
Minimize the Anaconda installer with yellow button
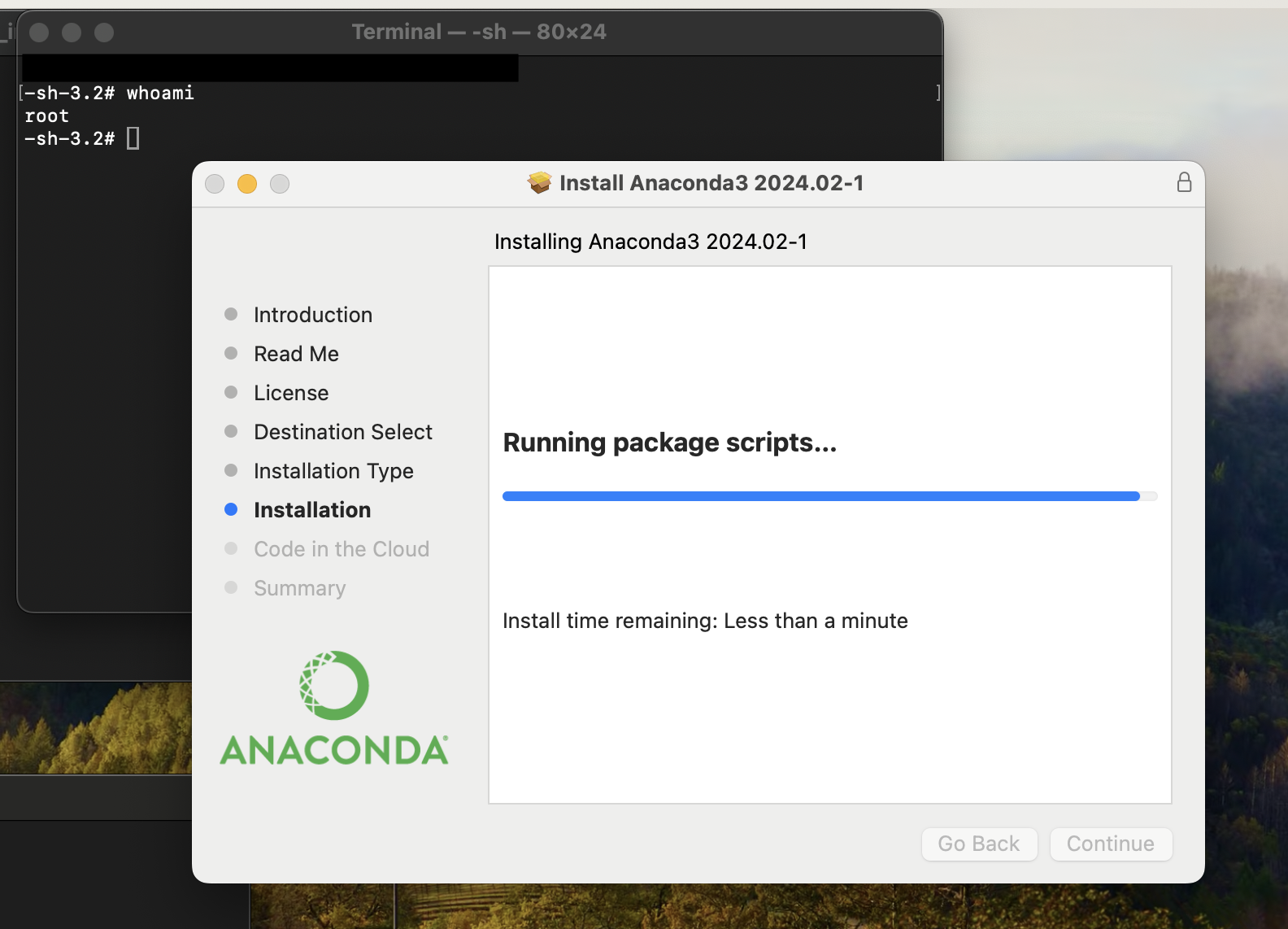click(247, 184)
